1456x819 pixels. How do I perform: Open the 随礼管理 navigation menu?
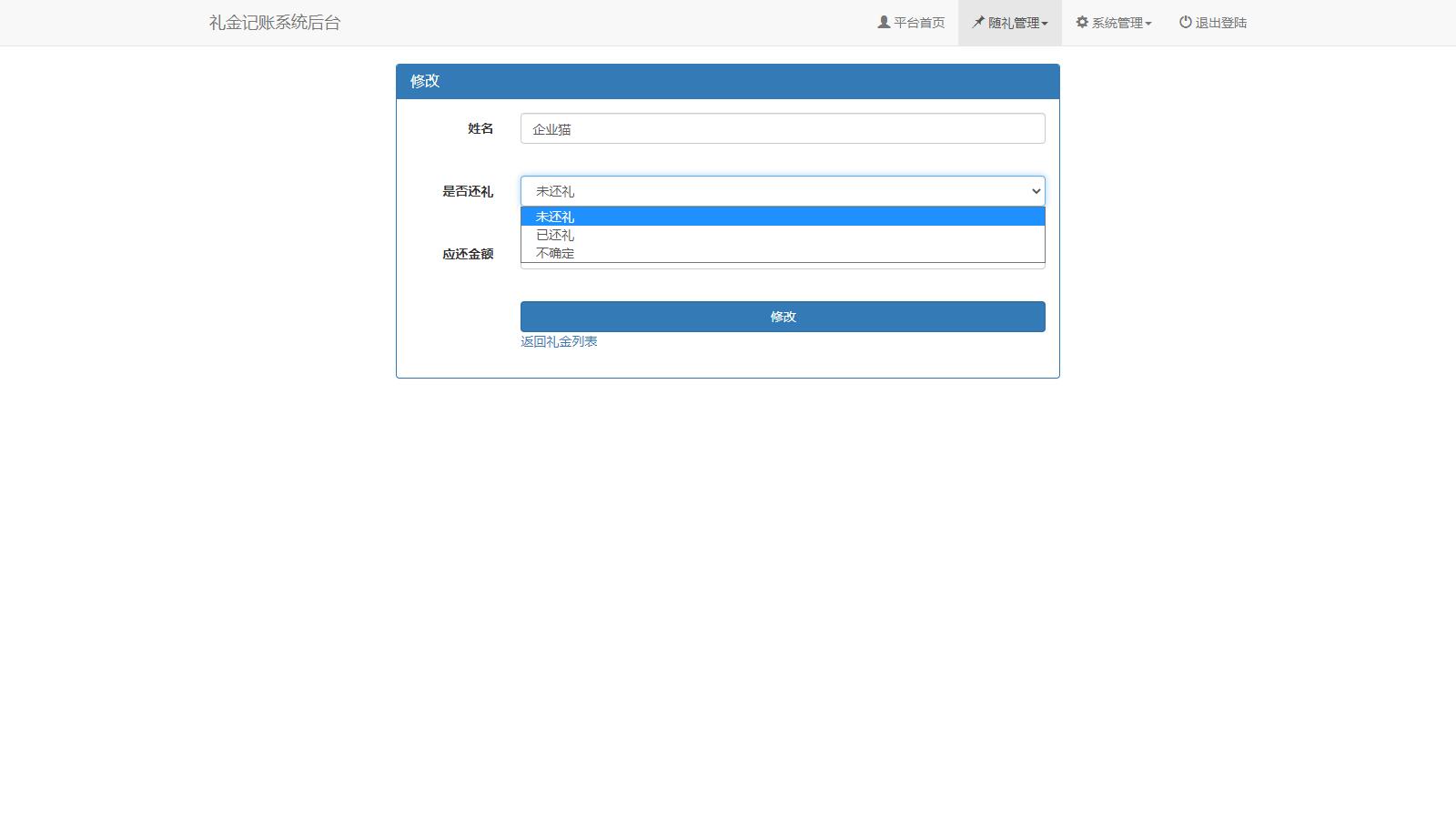[x=1013, y=23]
